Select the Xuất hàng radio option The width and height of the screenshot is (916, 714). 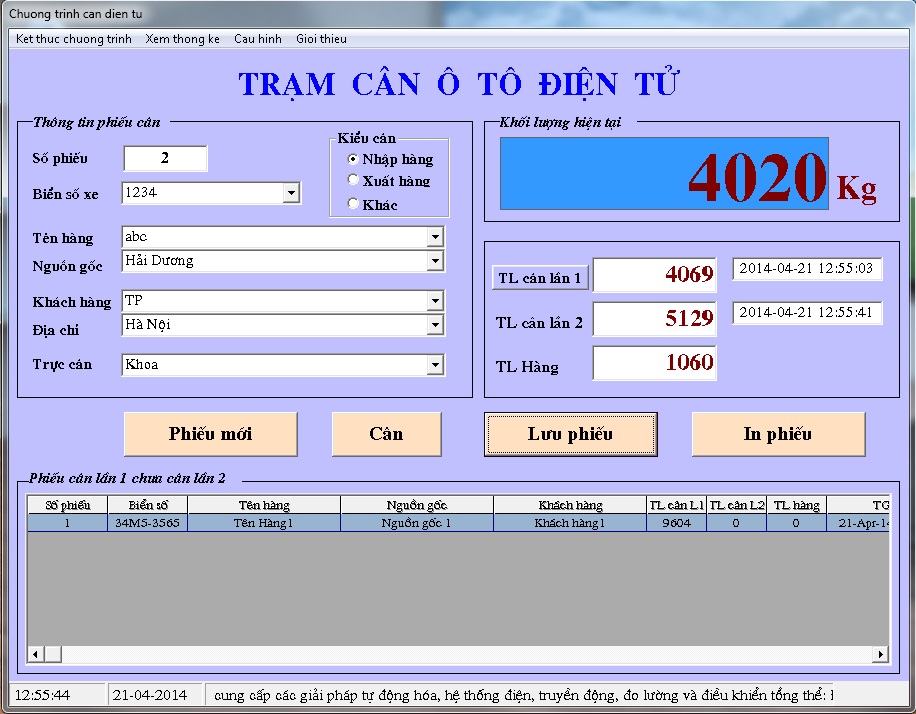pyautogui.click(x=353, y=181)
